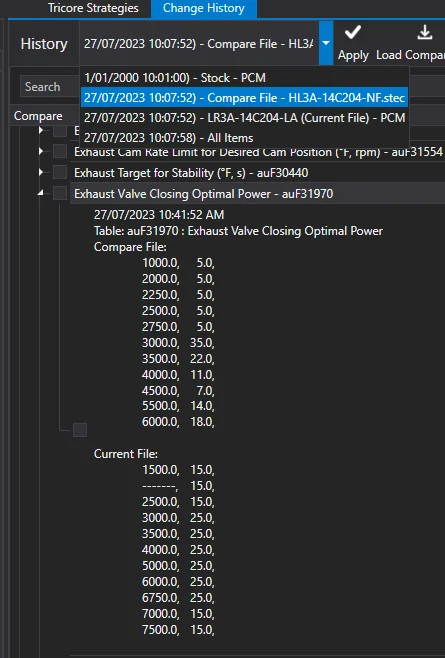Select the Exhaust Valve Closing Optimal Power row

pos(257,193)
